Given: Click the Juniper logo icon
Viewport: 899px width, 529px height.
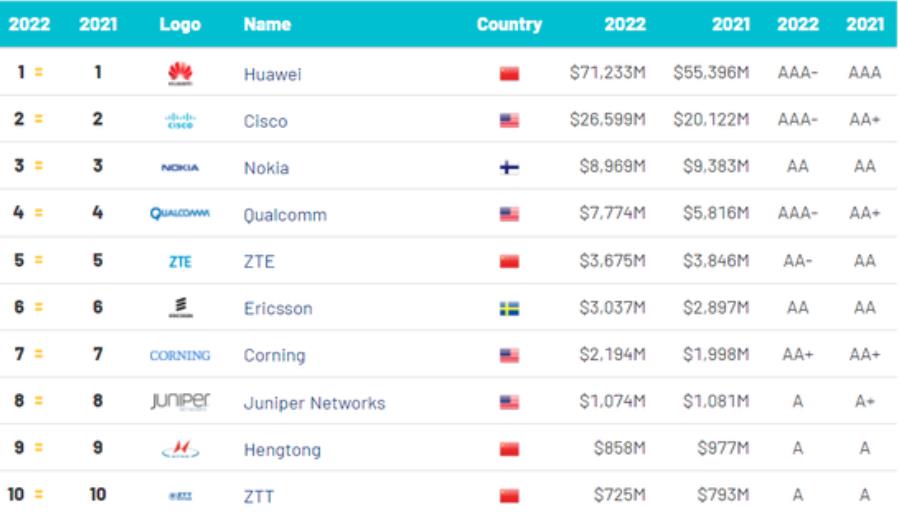Looking at the screenshot, I should point(180,402).
